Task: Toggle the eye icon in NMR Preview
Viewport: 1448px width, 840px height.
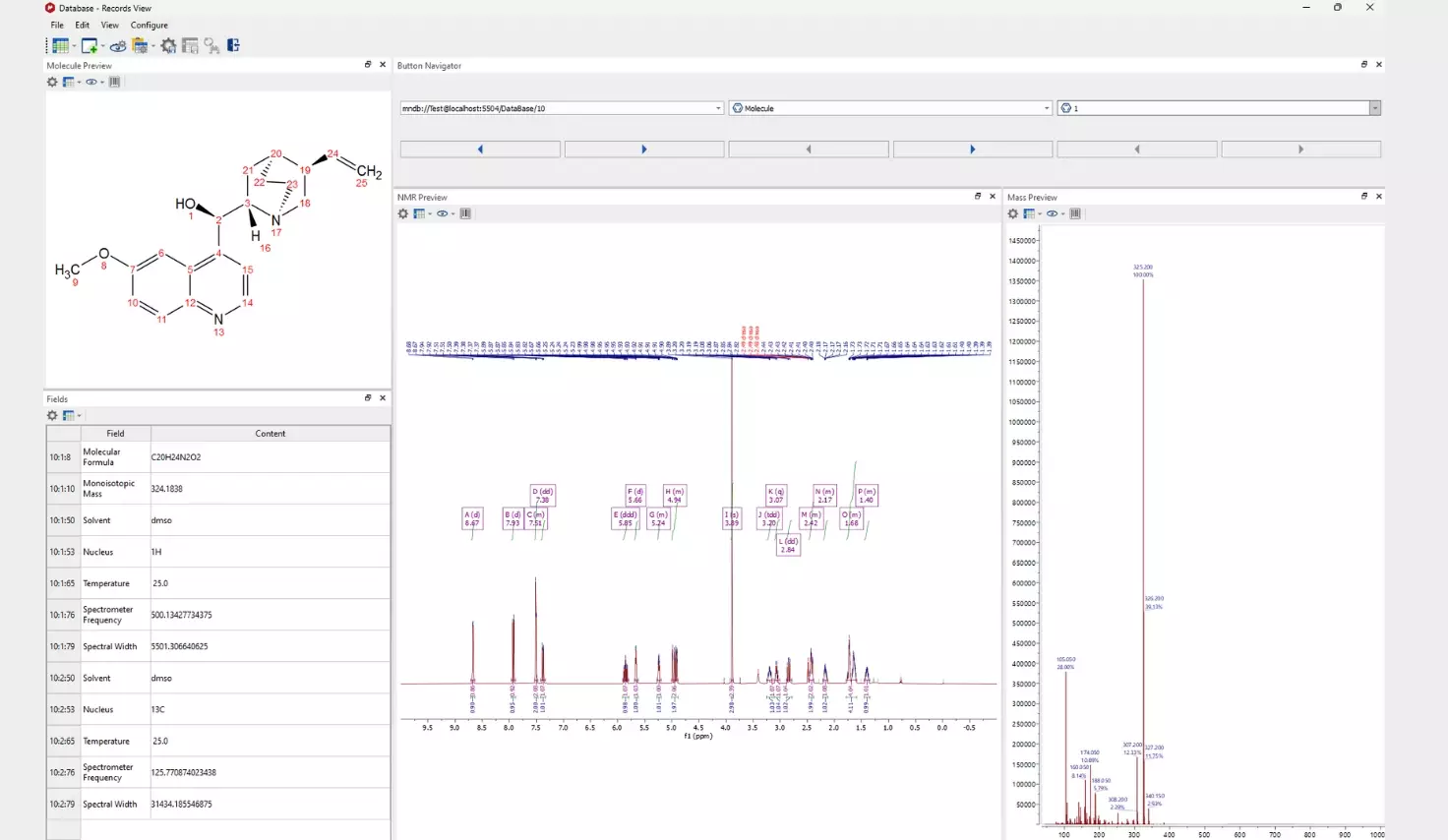Action: coord(442,213)
